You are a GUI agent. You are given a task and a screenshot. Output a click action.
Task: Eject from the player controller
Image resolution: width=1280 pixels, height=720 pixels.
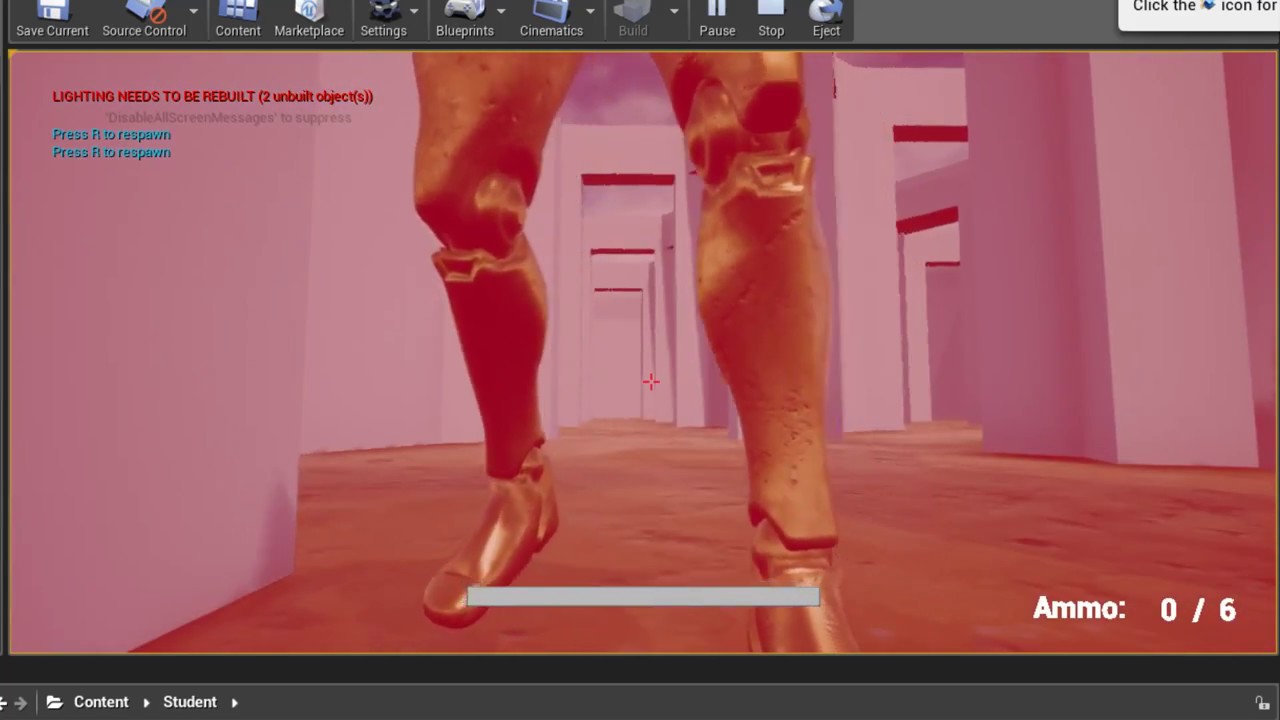coord(826,19)
